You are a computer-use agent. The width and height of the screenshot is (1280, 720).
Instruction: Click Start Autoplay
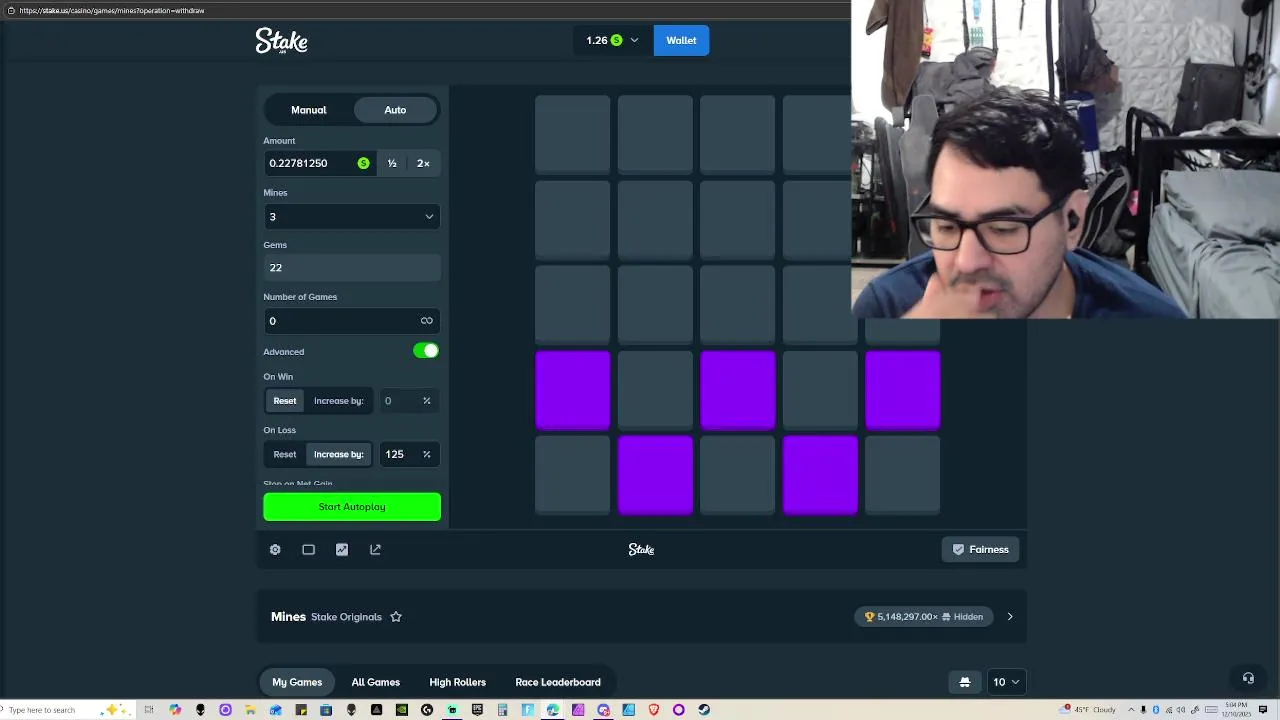tap(352, 507)
